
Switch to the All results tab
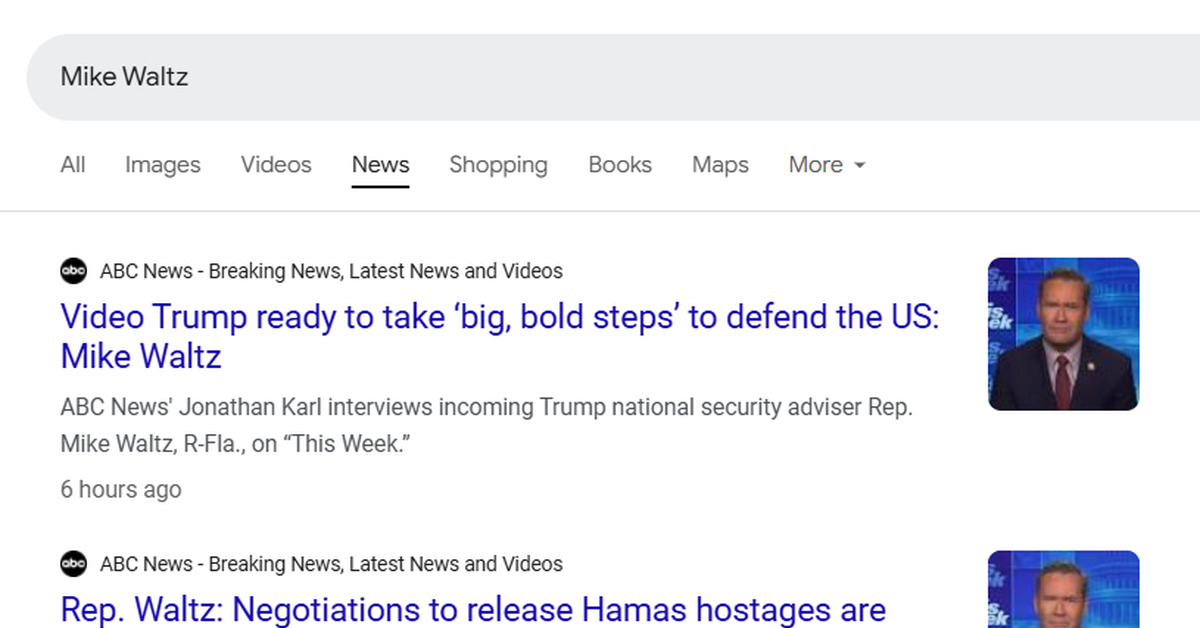pyautogui.click(x=73, y=165)
